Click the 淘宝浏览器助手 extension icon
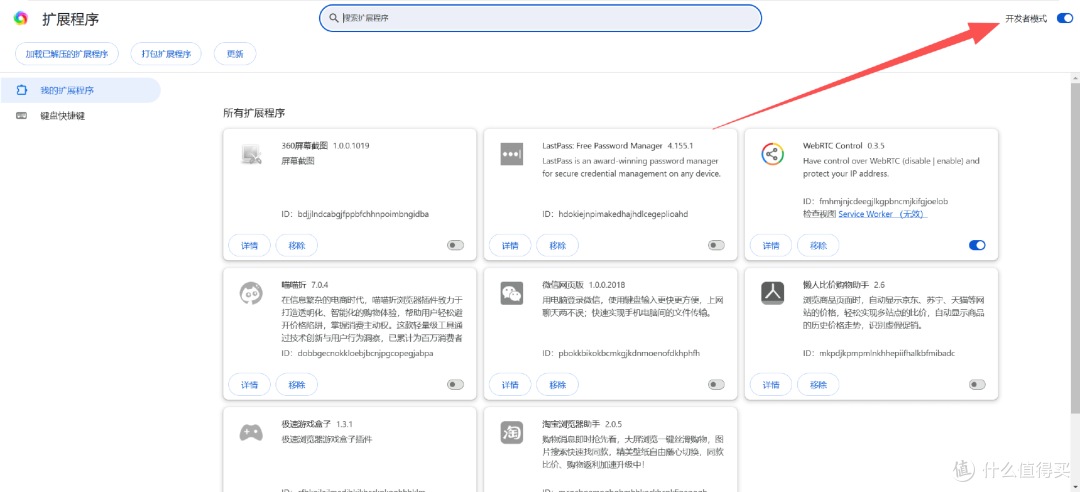This screenshot has width=1080, height=492. coord(512,433)
